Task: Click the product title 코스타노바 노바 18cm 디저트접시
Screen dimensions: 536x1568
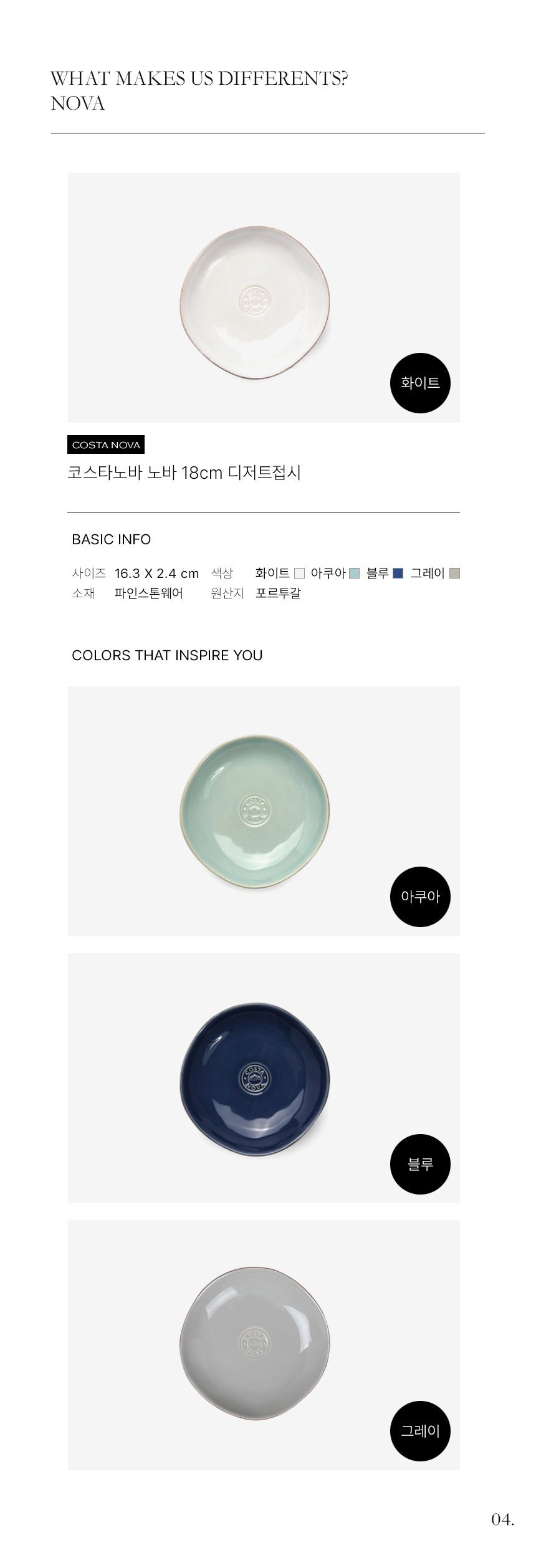Action: click(x=184, y=473)
